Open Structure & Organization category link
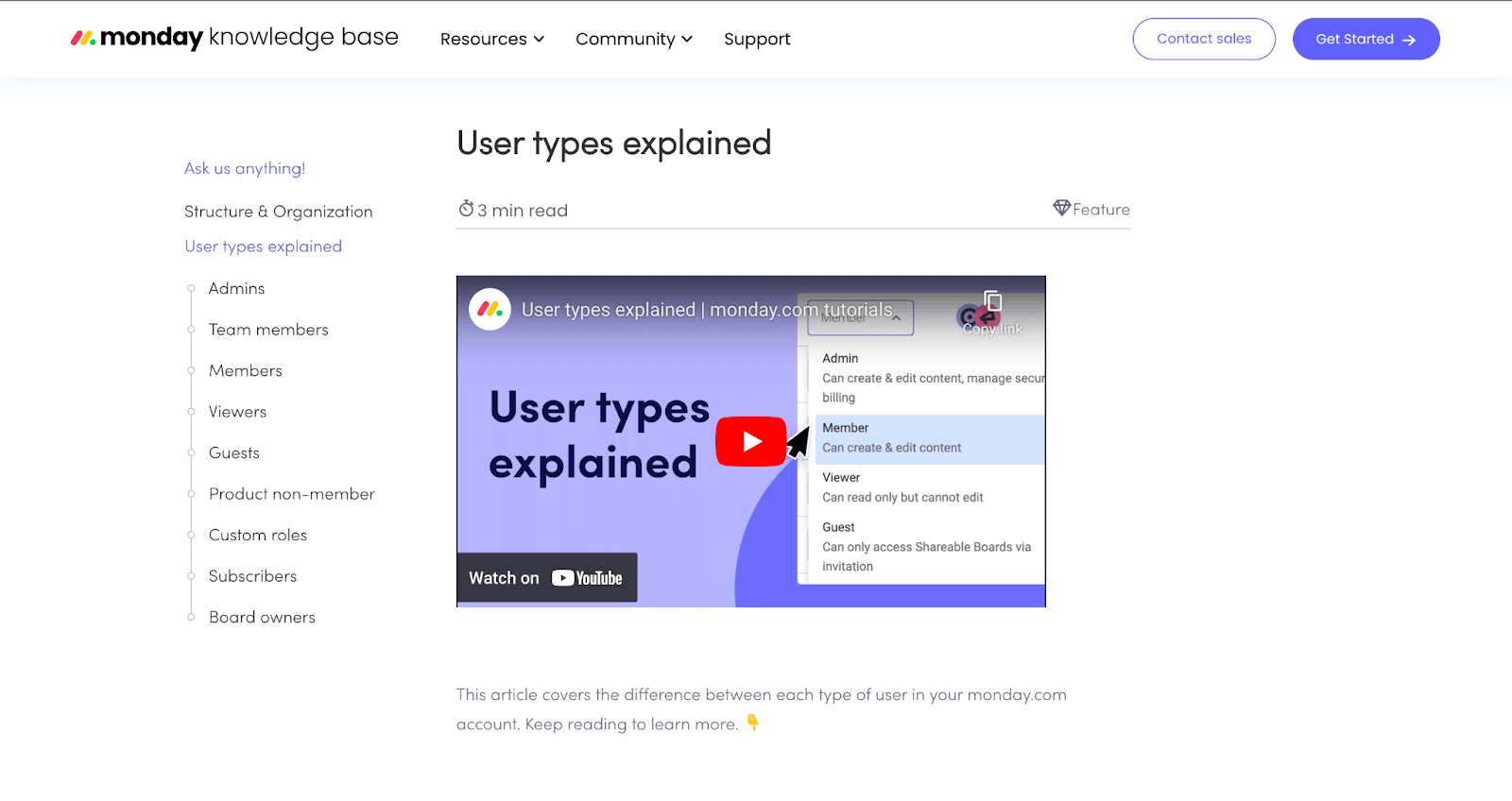 [279, 212]
